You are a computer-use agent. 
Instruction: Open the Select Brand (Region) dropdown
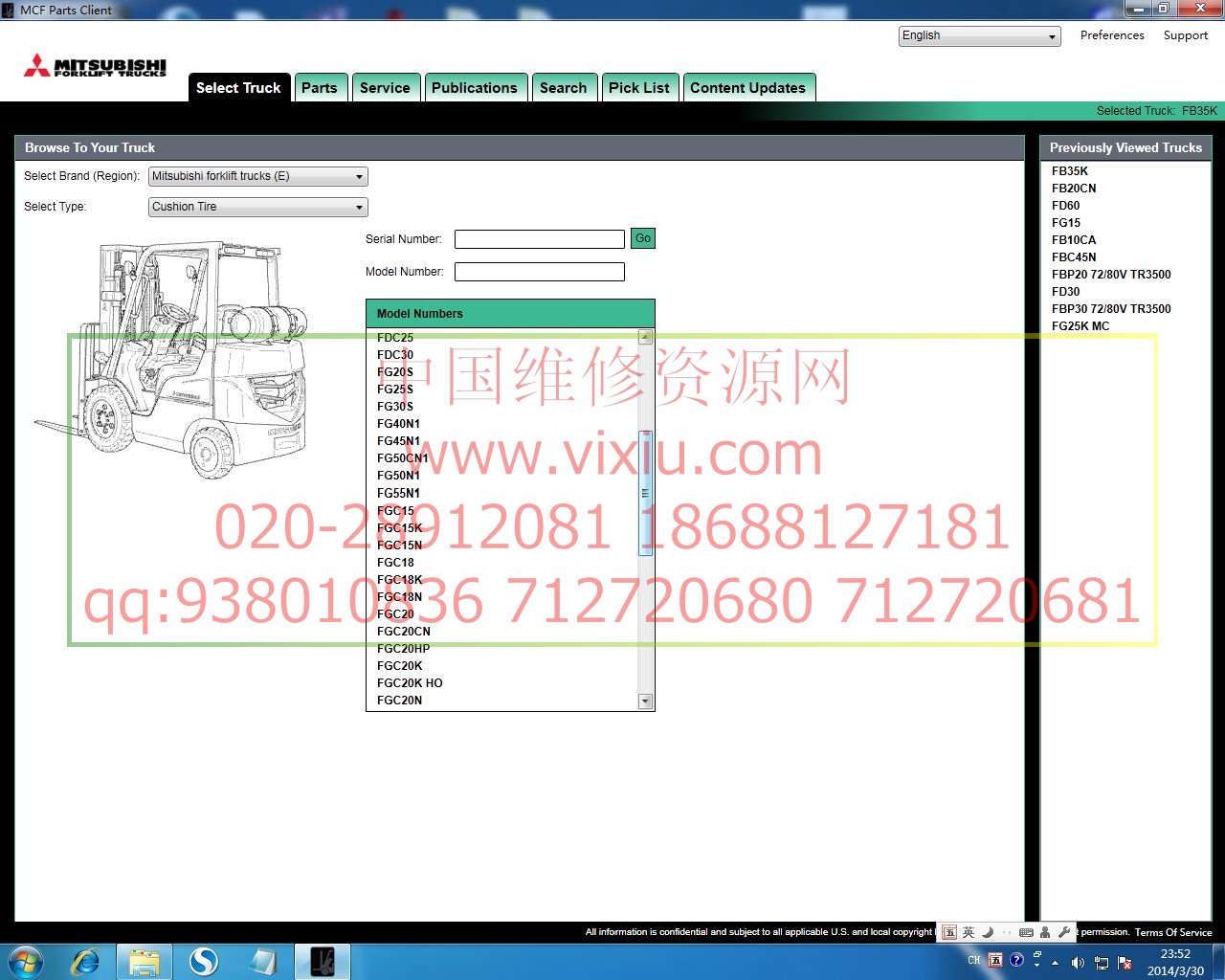pos(258,177)
